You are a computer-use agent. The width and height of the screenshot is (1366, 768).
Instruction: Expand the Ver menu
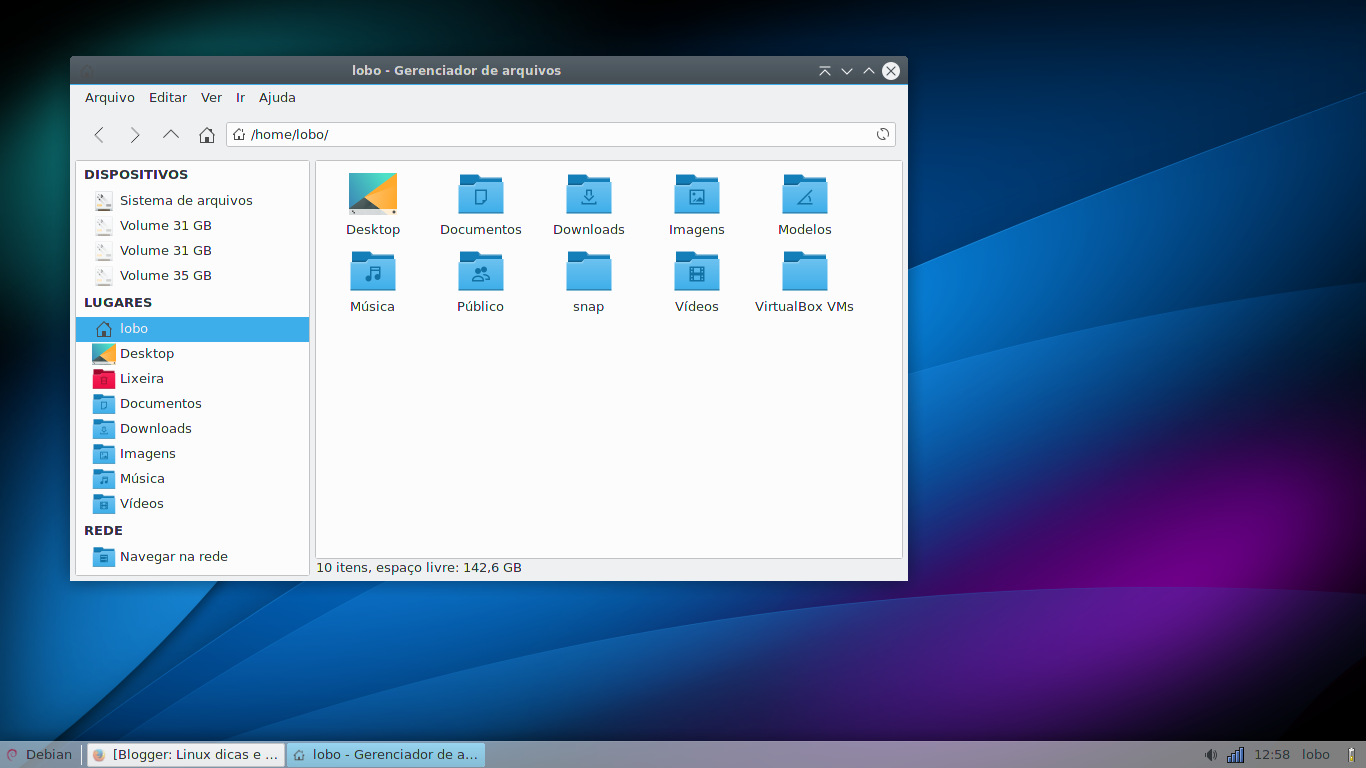pyautogui.click(x=211, y=97)
